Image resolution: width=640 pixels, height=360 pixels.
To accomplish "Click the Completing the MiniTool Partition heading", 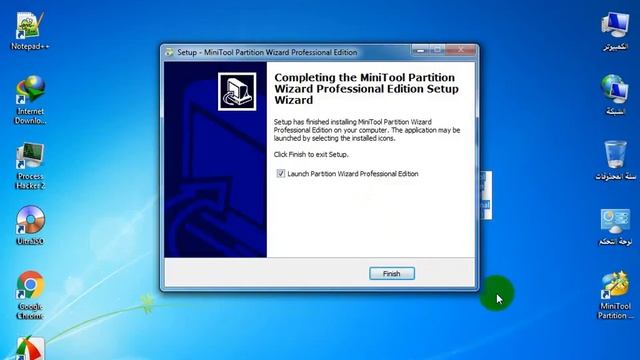I will point(367,89).
